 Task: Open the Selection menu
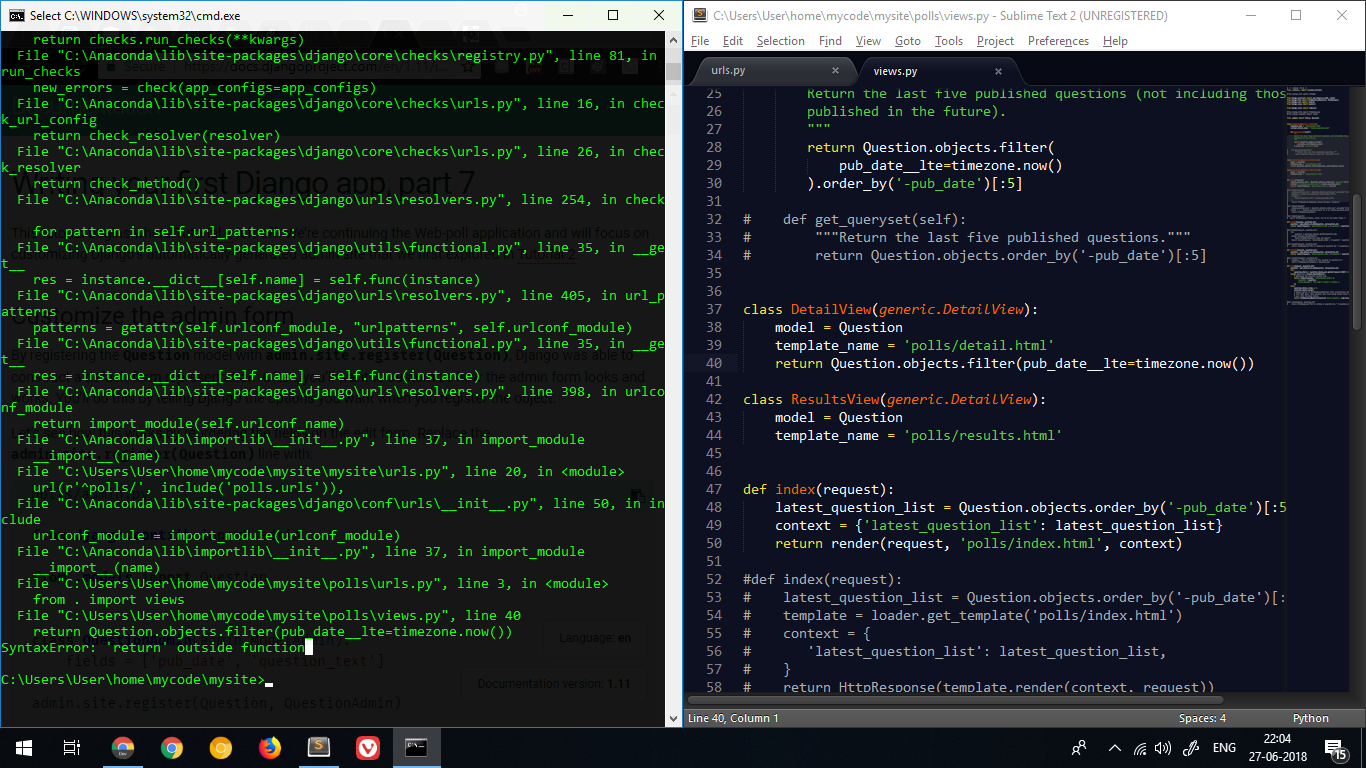(x=780, y=41)
